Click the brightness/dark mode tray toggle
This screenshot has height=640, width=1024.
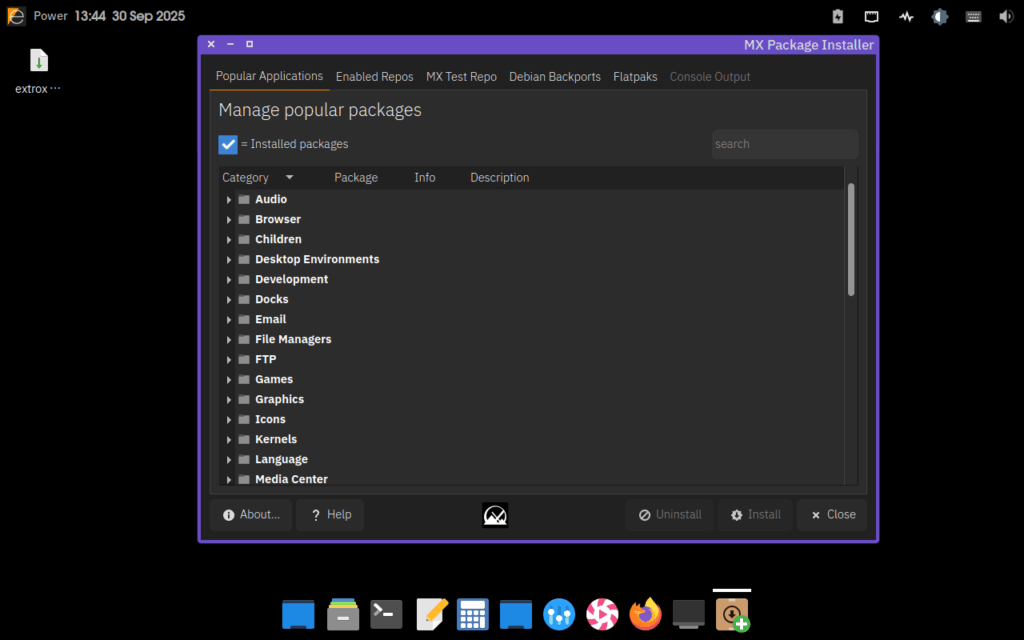point(940,17)
